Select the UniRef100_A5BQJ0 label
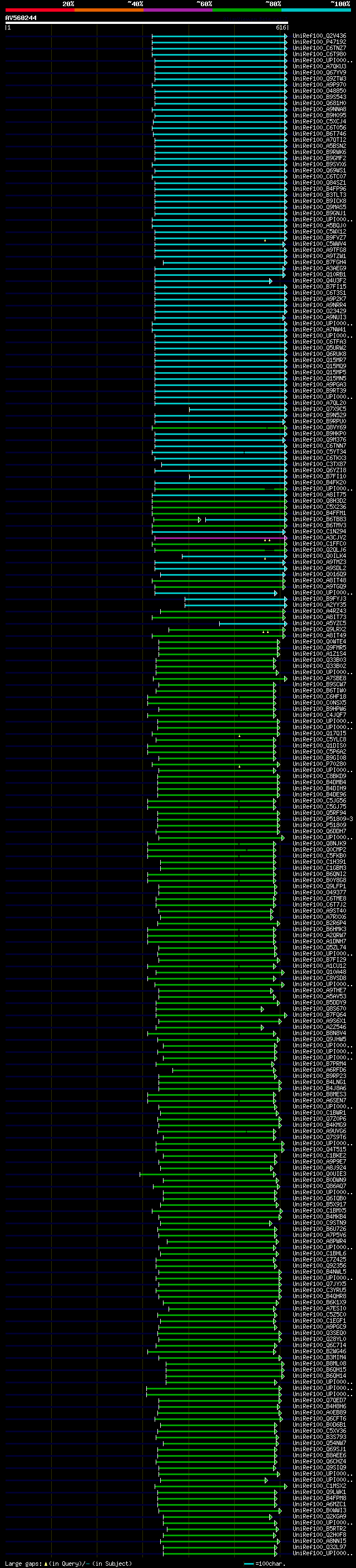 (x=319, y=225)
